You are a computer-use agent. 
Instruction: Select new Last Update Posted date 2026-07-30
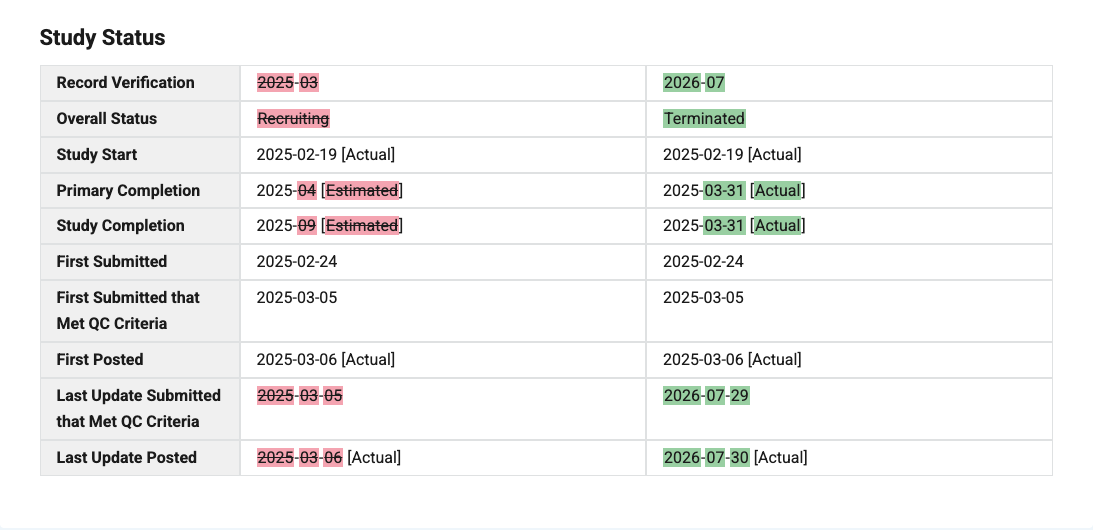click(x=706, y=458)
